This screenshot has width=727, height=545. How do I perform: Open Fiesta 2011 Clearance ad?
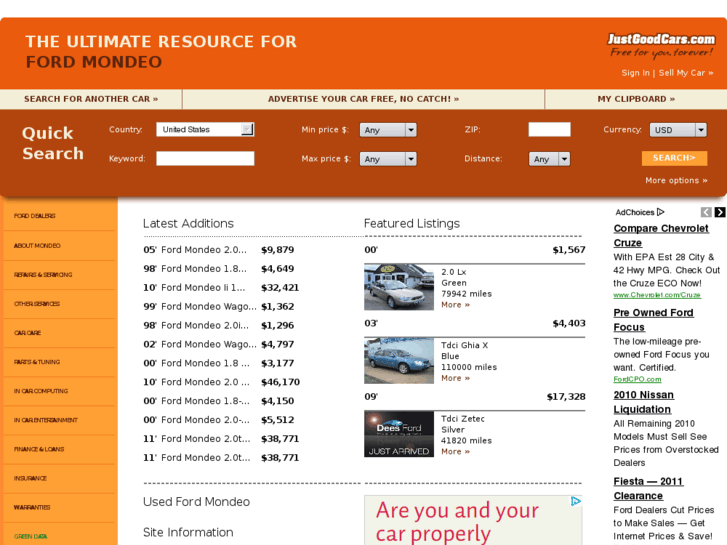pos(648,488)
